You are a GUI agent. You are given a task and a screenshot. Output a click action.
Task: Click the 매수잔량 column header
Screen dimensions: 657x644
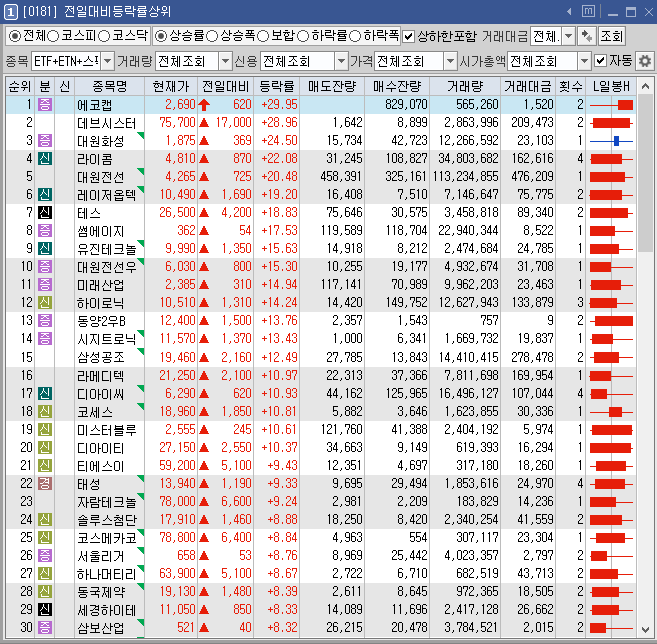397,86
